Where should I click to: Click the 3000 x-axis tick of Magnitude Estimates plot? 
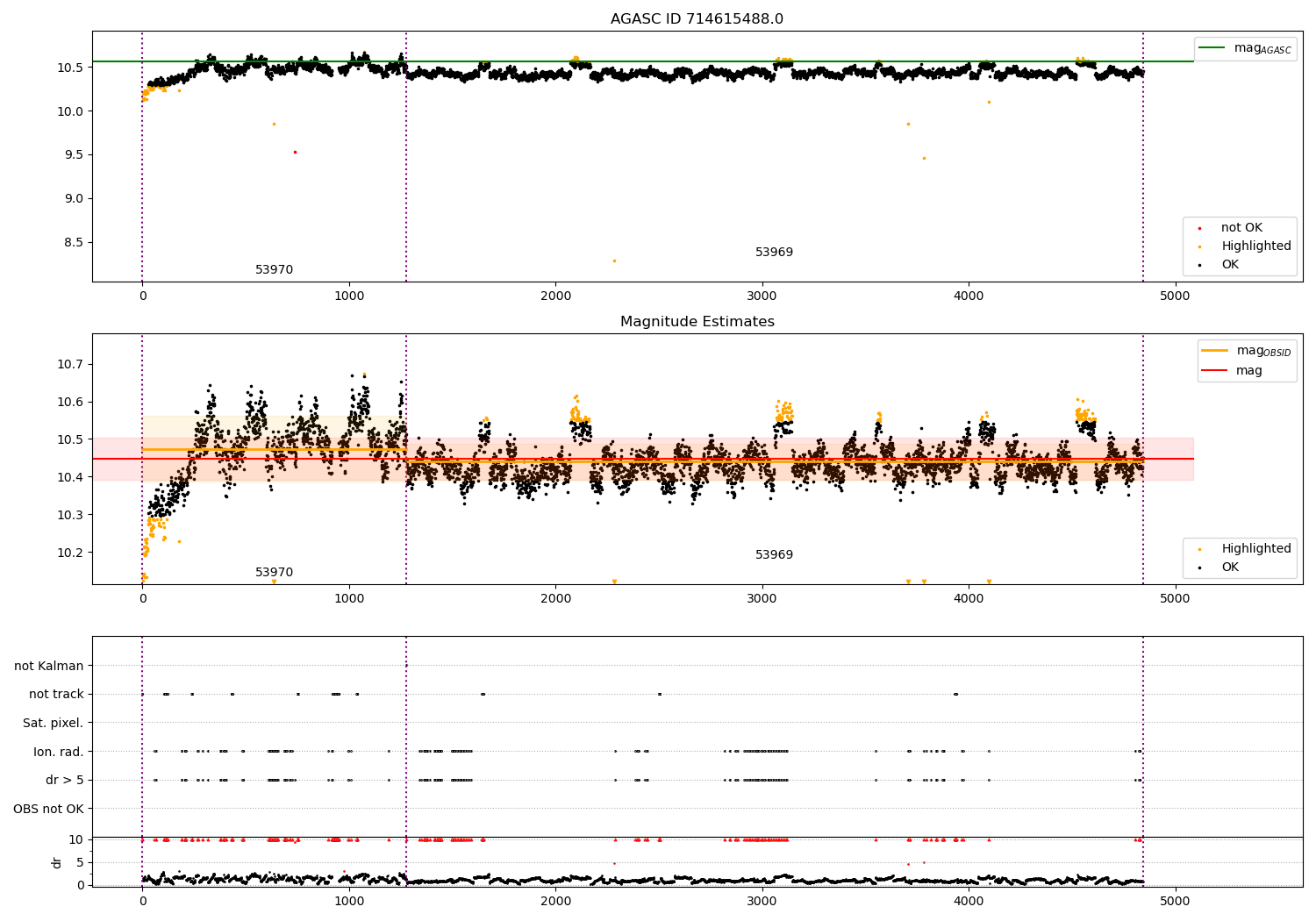point(762,599)
